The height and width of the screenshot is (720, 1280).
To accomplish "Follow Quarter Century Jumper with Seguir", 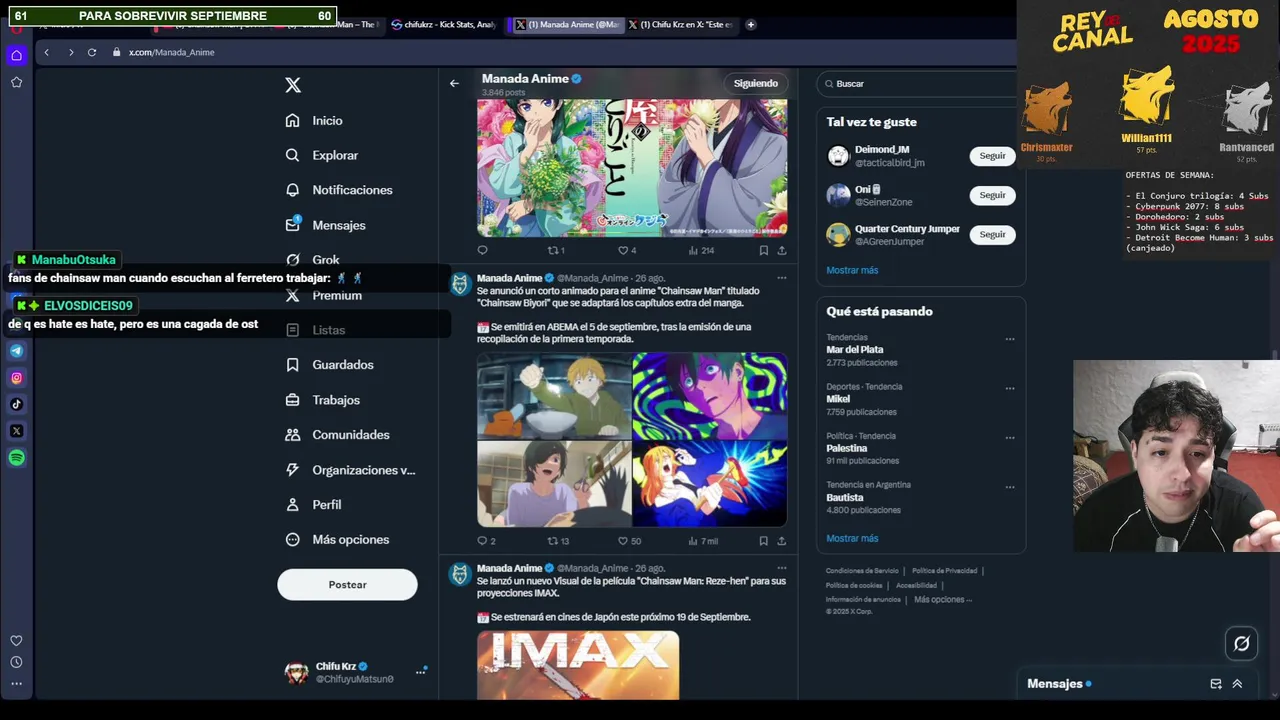I will tap(992, 234).
